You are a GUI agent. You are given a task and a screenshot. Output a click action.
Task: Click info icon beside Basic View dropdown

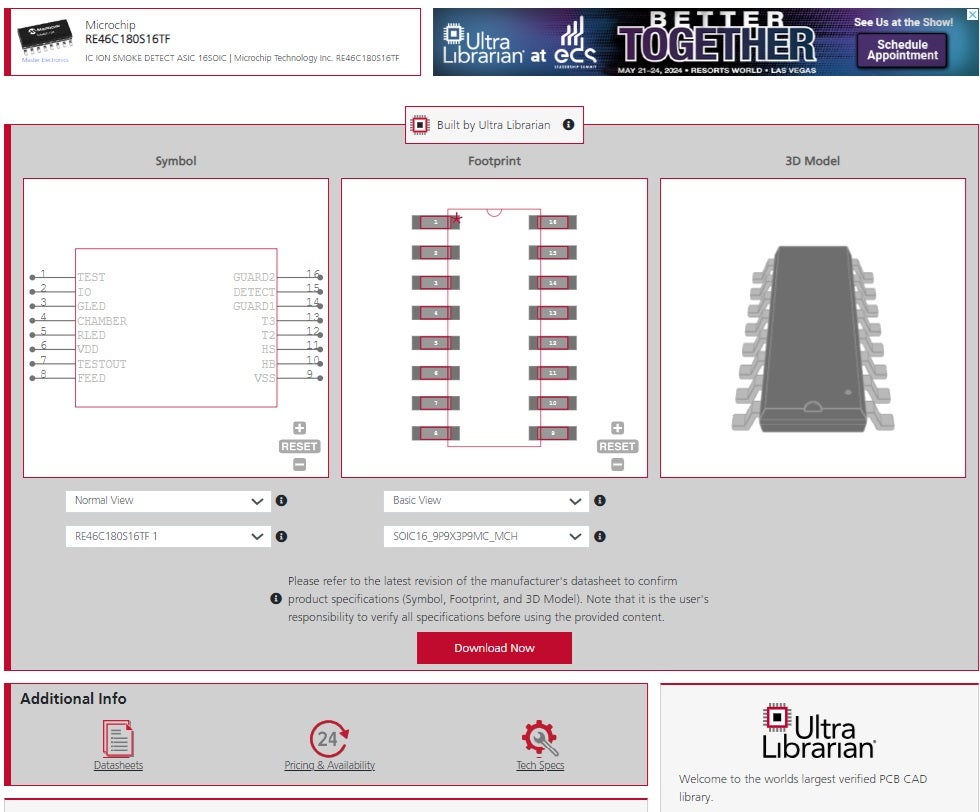(x=600, y=501)
